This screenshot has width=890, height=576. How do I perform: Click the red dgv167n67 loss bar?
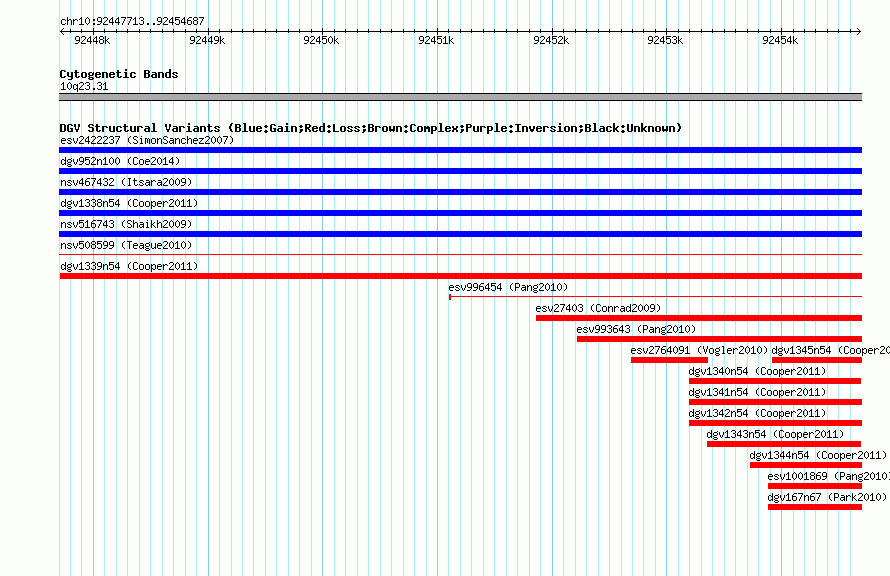(x=815, y=507)
